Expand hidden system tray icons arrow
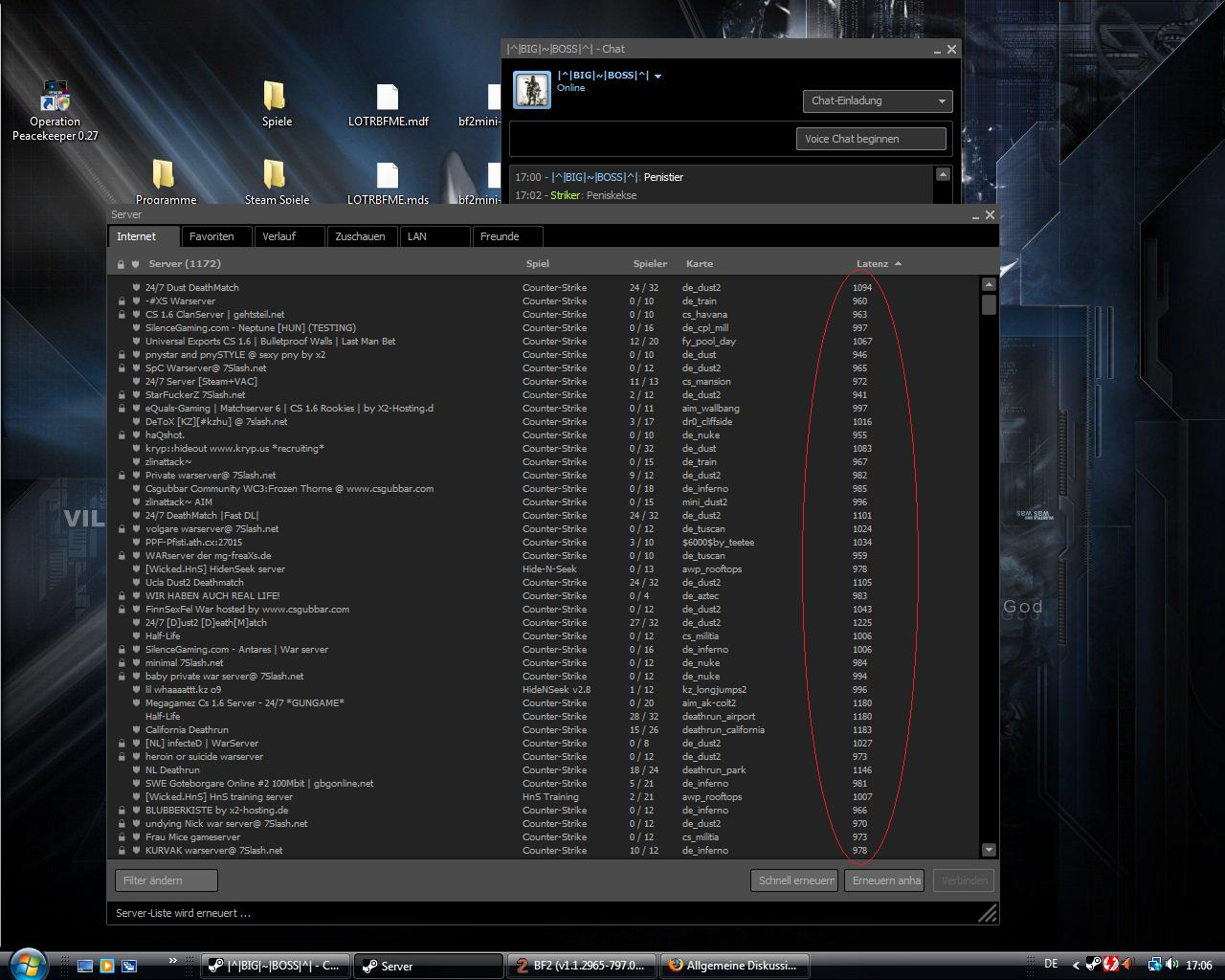Screen dimensions: 1225x980 pos(1076,965)
